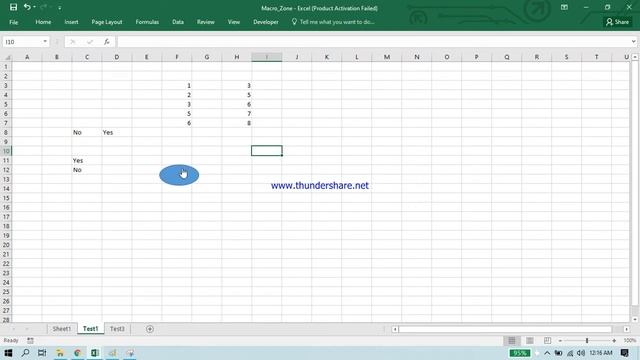Click the vertical scrollbar up arrow

pos(635,57)
